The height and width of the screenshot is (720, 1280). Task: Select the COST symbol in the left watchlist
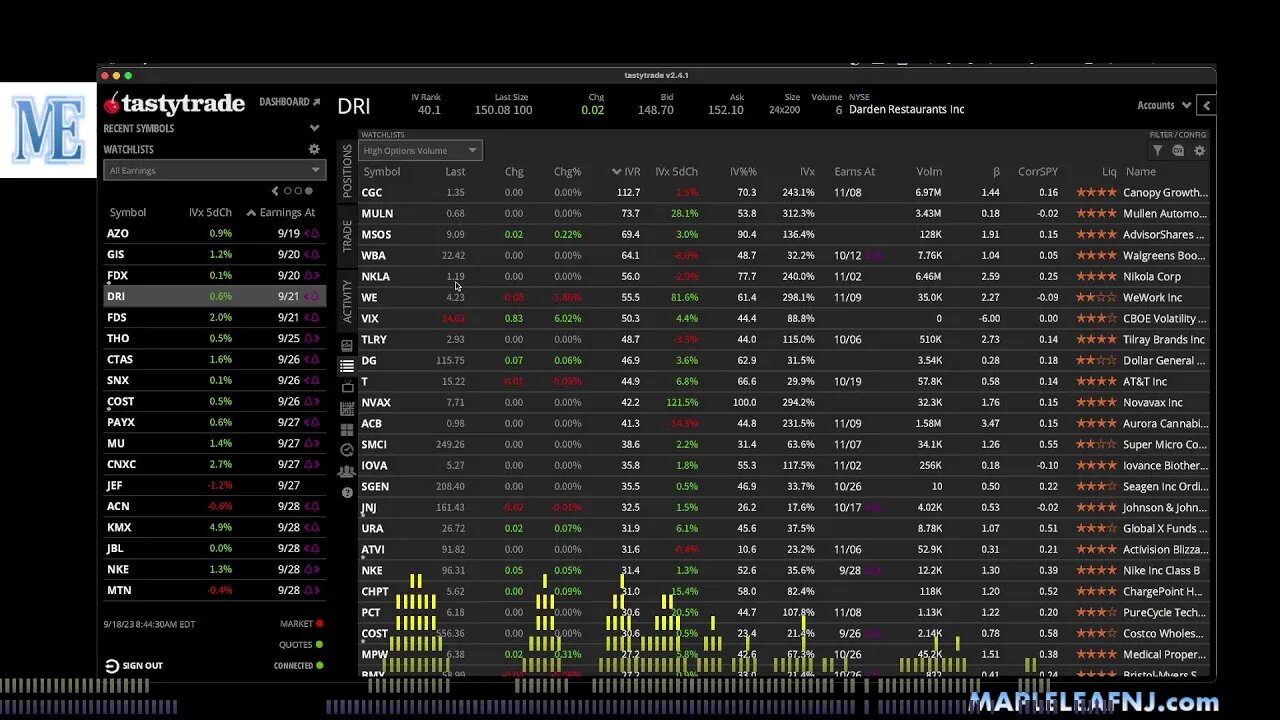tap(120, 401)
